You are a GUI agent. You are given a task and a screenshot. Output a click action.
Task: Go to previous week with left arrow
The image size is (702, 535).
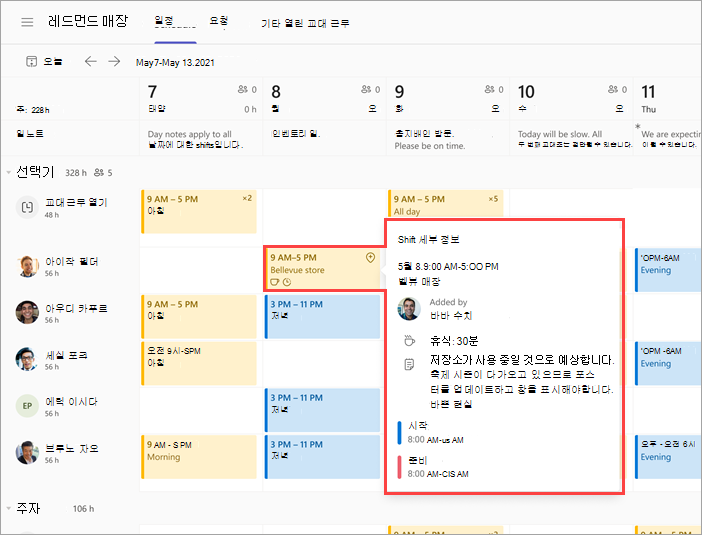pos(91,61)
